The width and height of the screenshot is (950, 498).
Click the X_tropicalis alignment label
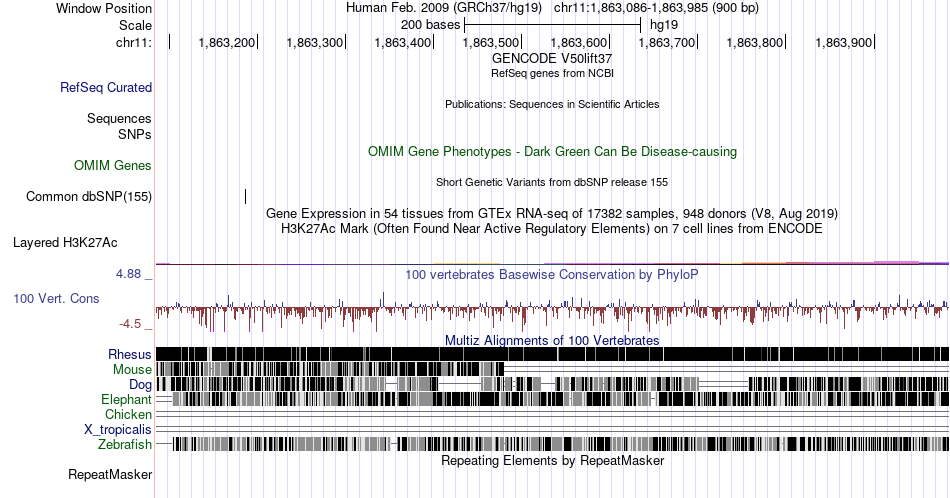tap(118, 430)
